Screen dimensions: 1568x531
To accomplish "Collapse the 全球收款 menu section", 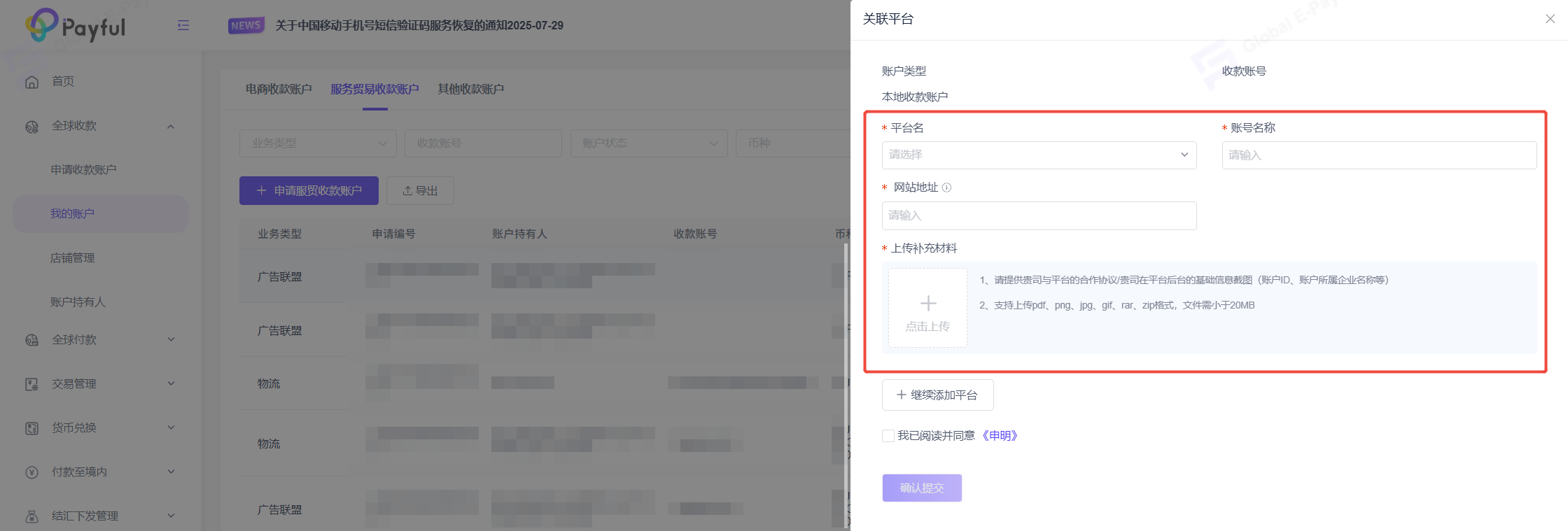I will coord(171,127).
